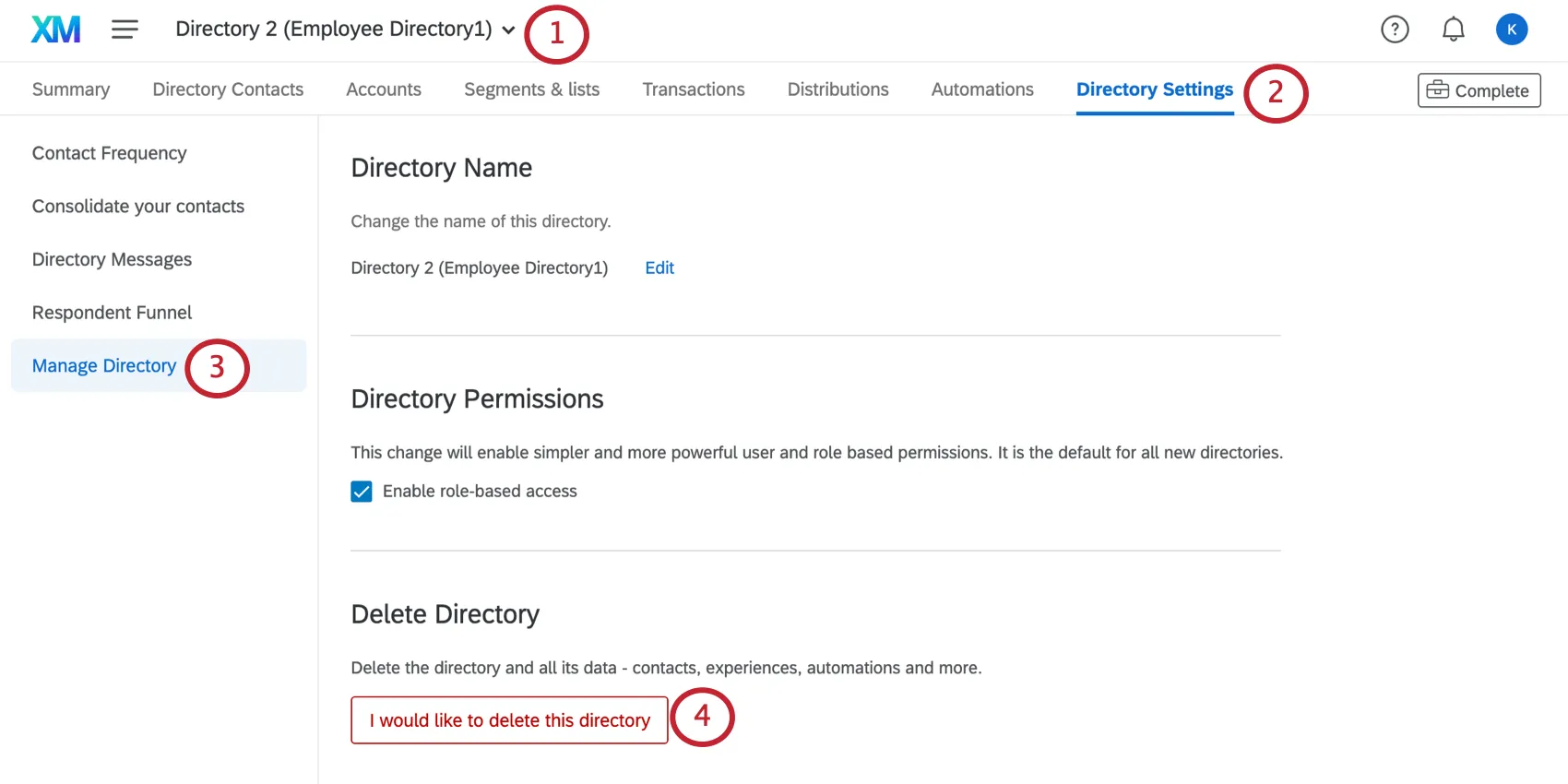Open the Distributions tab
Image resolution: width=1568 pixels, height=784 pixels.
point(837,89)
